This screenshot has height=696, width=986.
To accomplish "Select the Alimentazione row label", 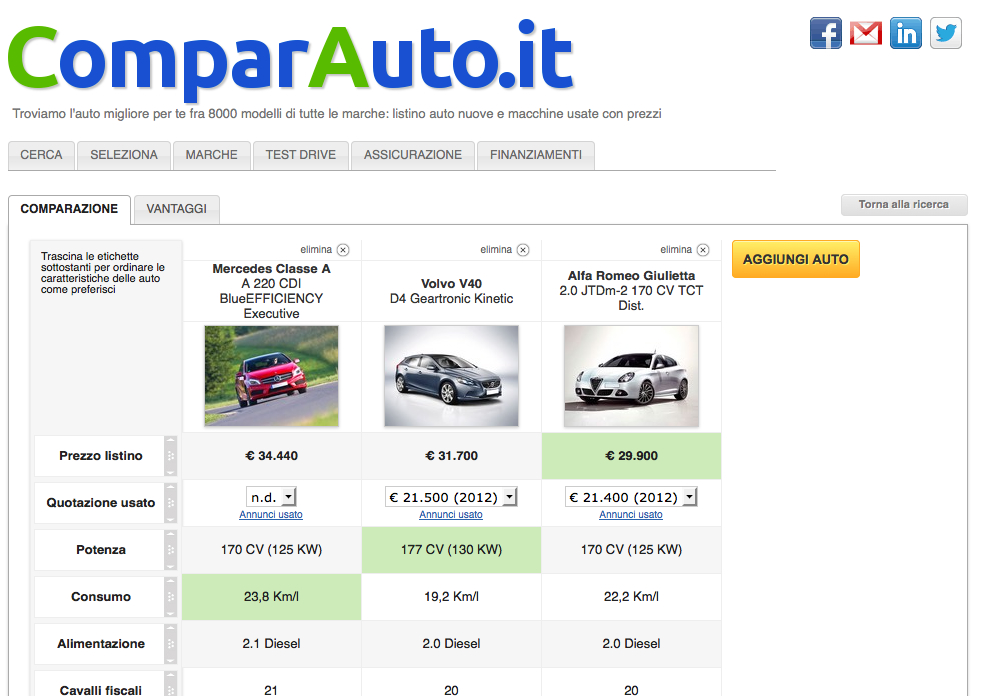I will click(101, 644).
